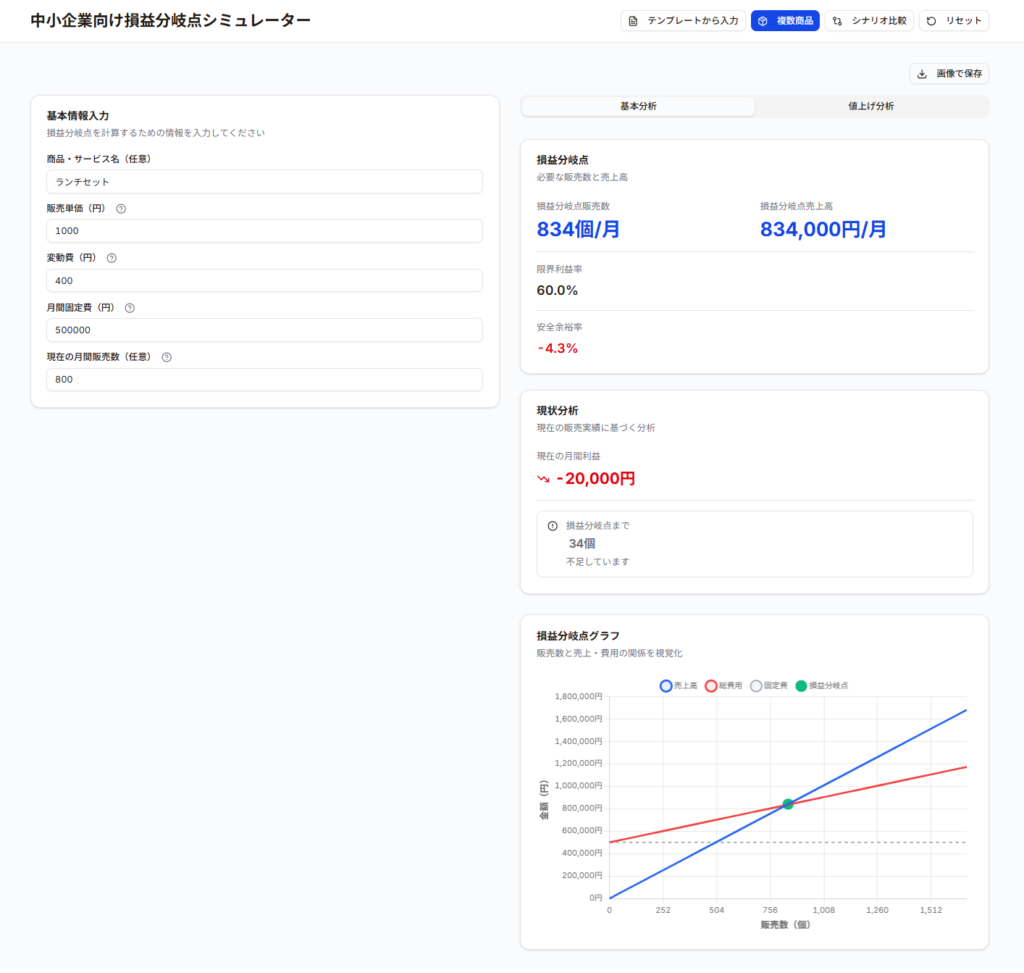The width and height of the screenshot is (1024, 973).
Task: Open シナリオ比較 scenario comparison
Action: [x=869, y=21]
